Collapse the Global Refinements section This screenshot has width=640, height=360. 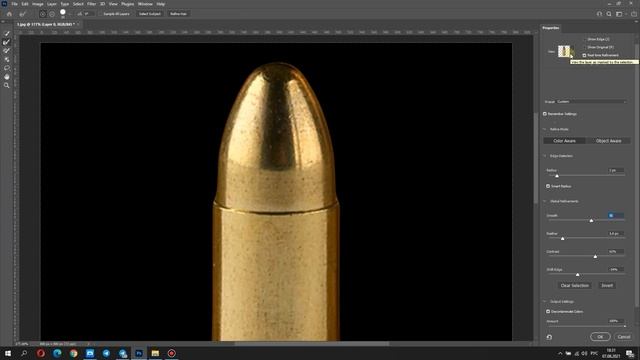point(545,201)
